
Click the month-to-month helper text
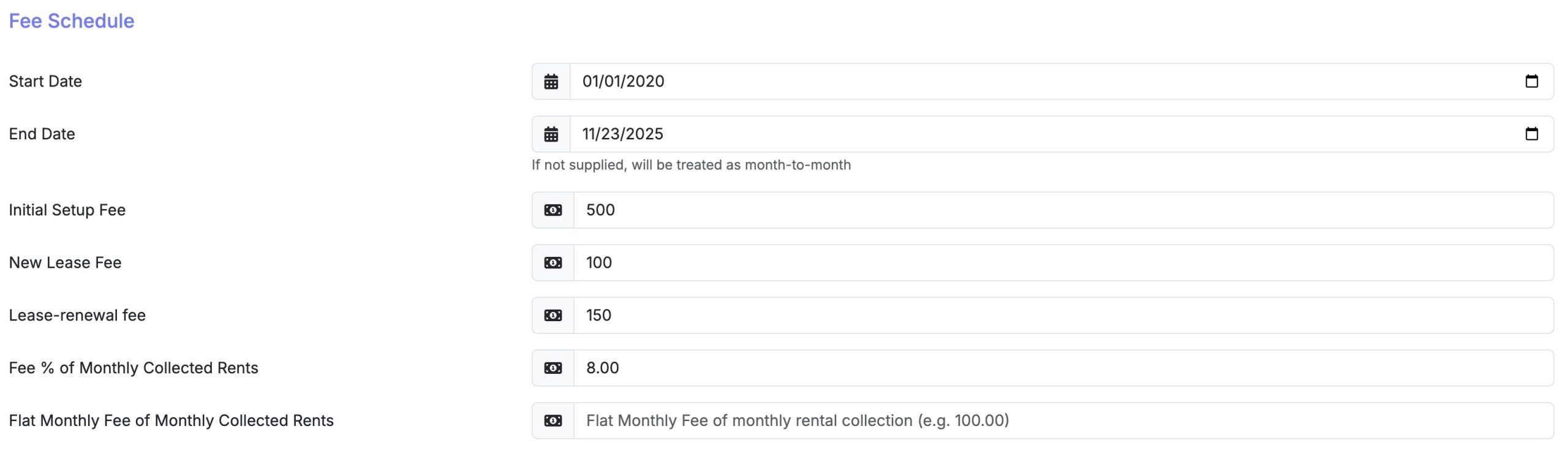click(691, 164)
